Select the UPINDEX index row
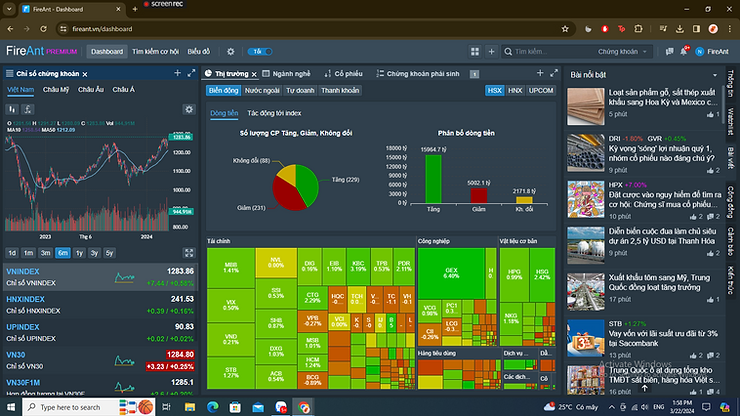Screen dimensions: 740x416 (100, 332)
